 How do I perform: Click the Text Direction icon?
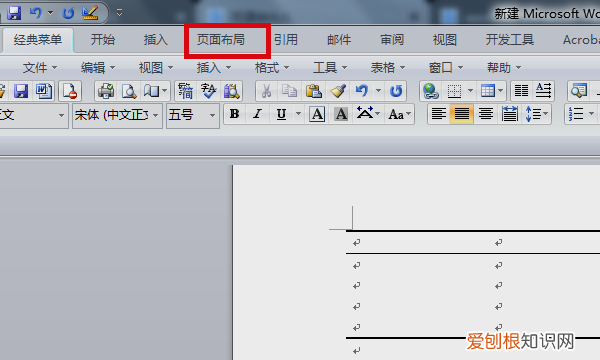click(x=543, y=91)
